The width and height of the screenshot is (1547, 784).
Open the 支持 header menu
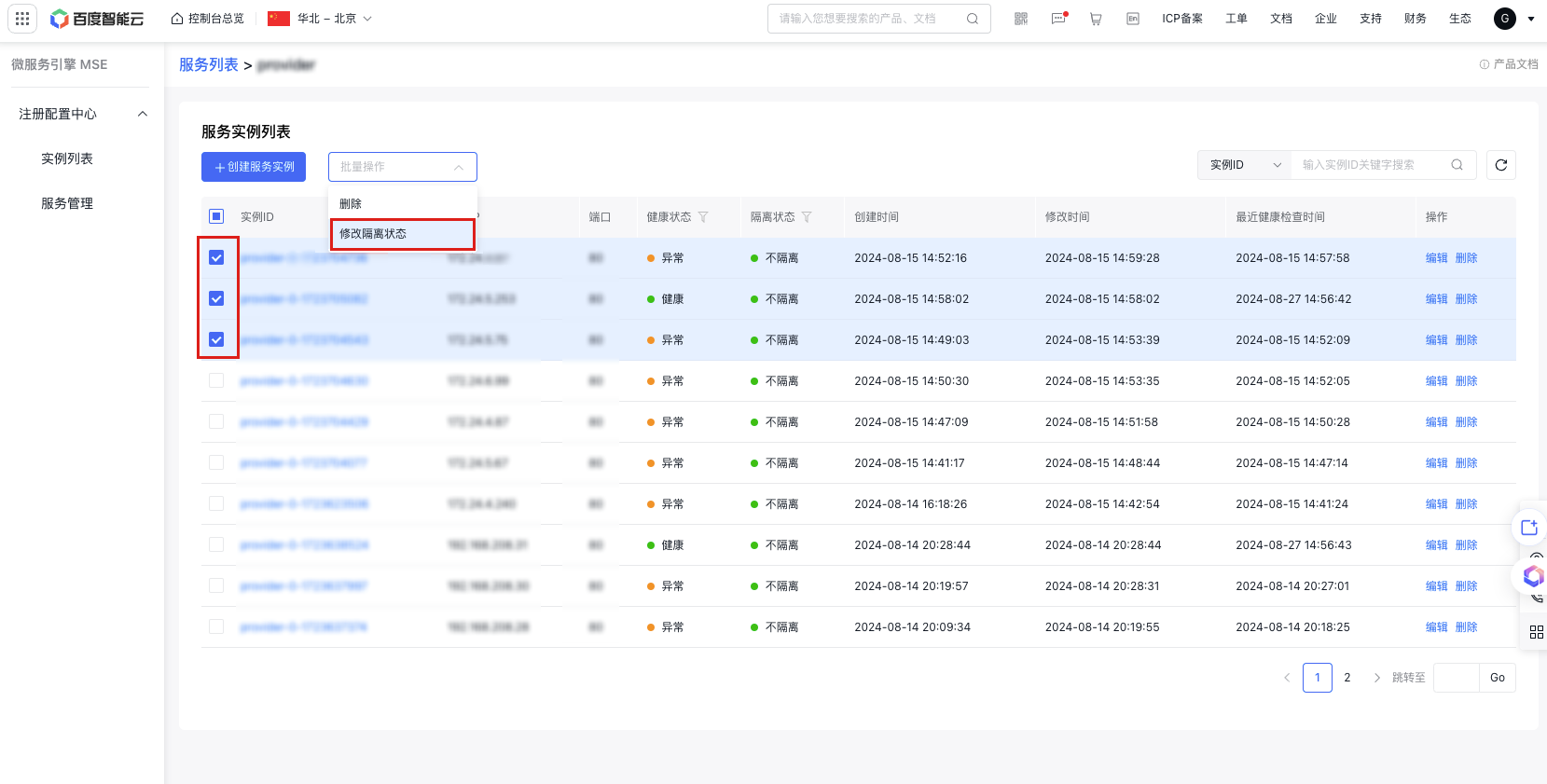tap(1371, 19)
